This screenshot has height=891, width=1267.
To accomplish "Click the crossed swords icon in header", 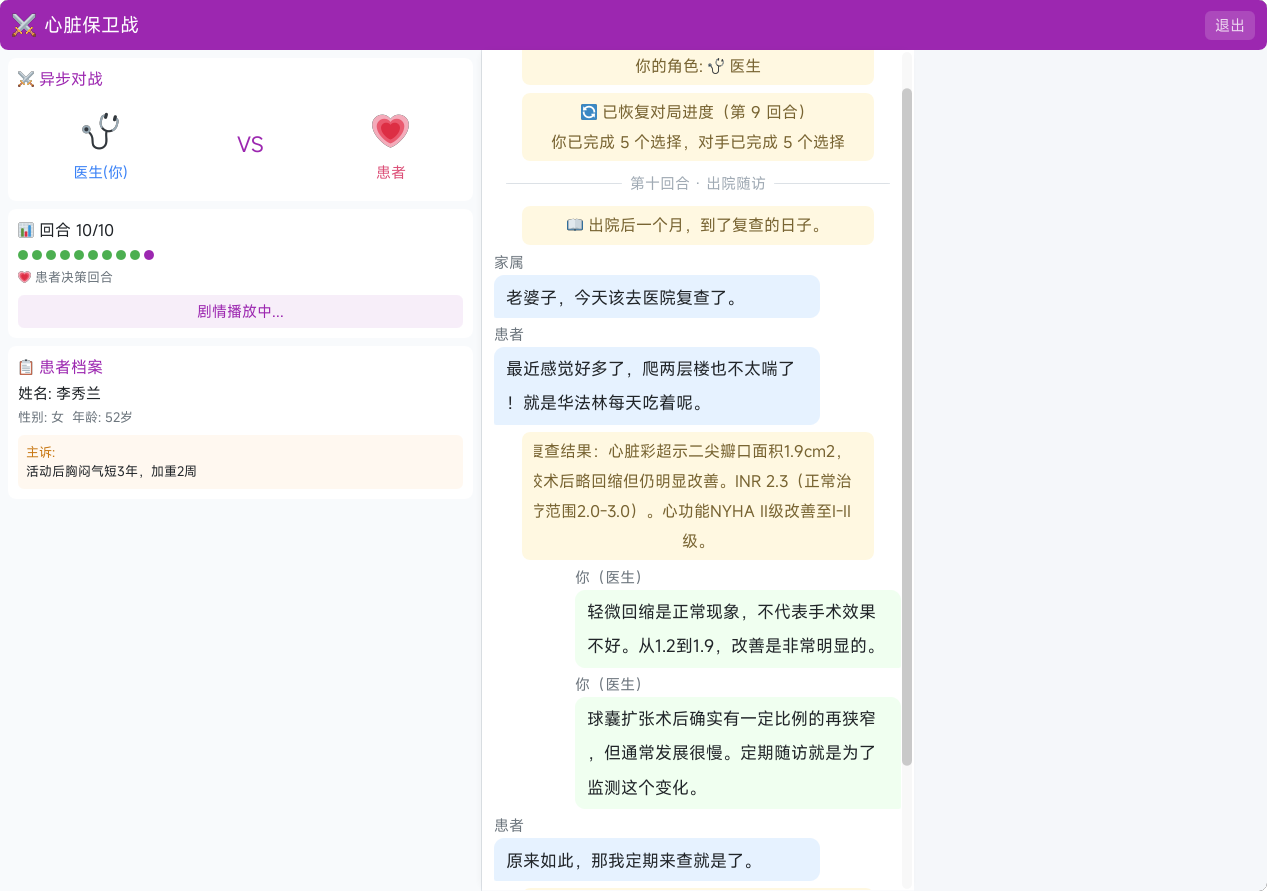I will pyautogui.click(x=24, y=25).
